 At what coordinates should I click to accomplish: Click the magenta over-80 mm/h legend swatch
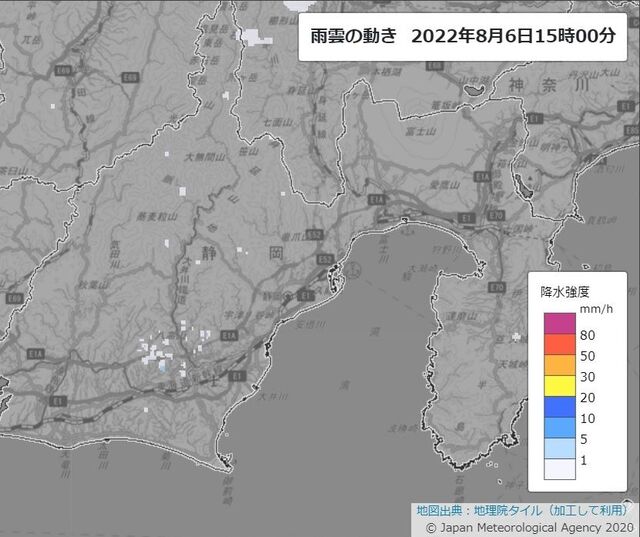[x=560, y=324]
